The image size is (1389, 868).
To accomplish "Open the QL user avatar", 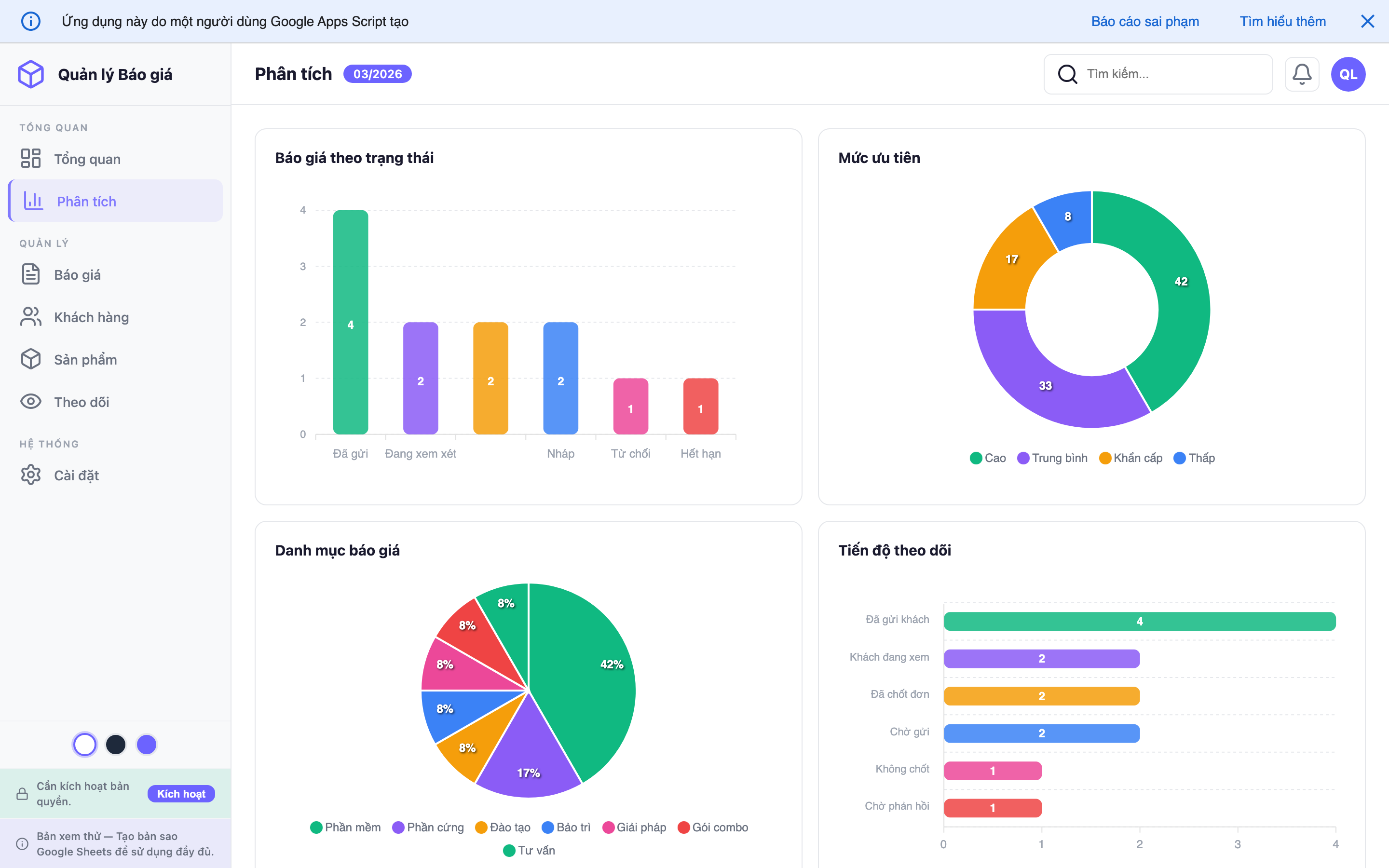I will click(x=1348, y=74).
